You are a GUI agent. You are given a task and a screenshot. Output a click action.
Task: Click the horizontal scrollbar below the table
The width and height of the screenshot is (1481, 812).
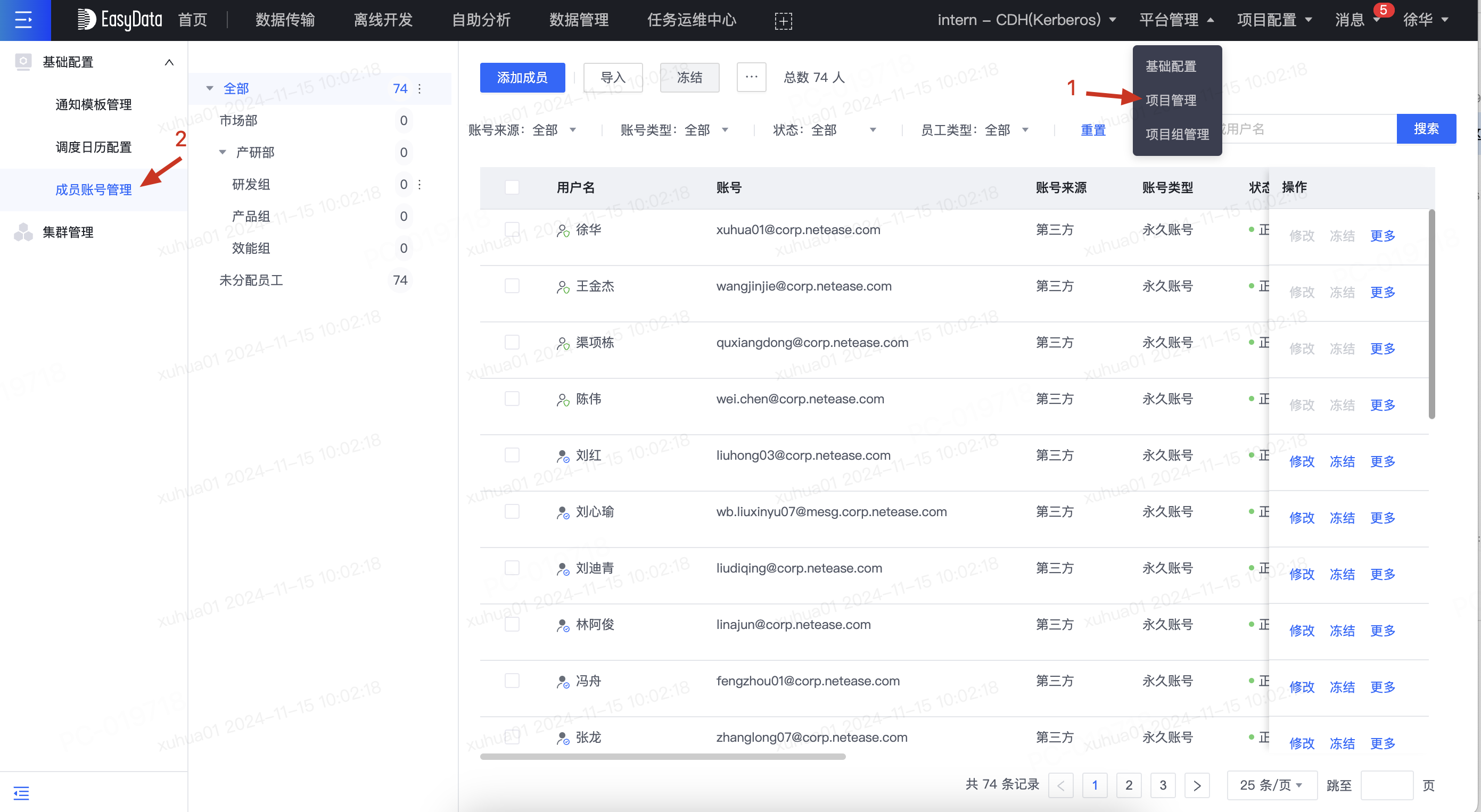pyautogui.click(x=662, y=757)
